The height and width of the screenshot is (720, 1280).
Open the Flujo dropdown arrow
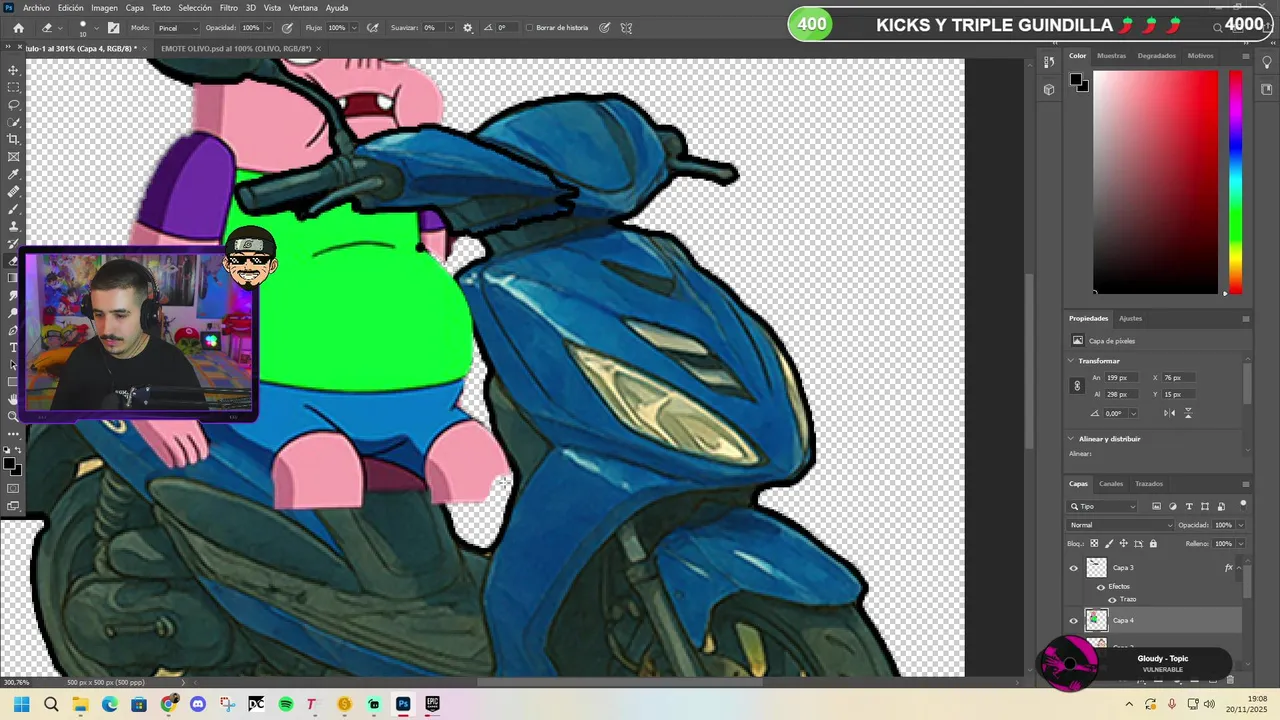click(x=354, y=28)
